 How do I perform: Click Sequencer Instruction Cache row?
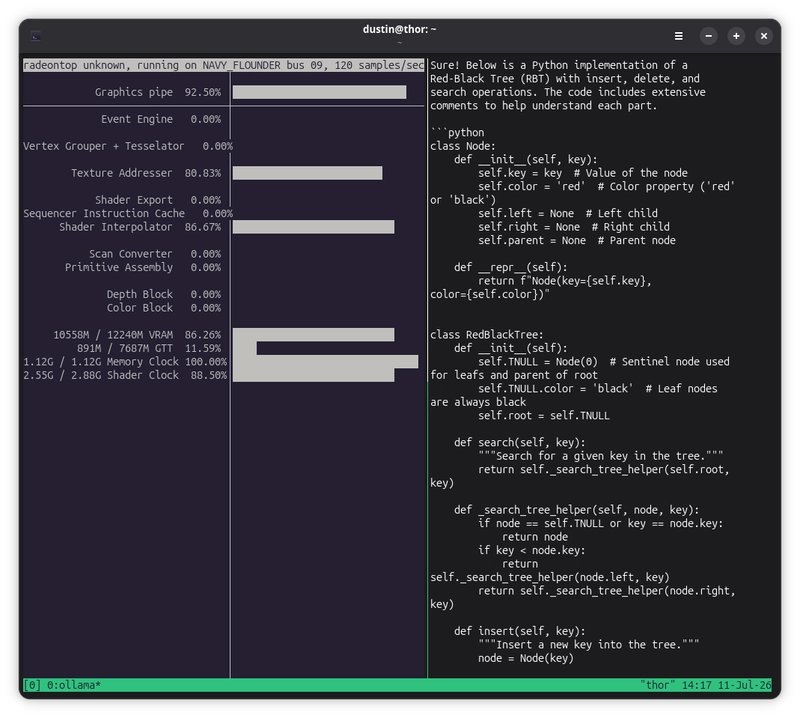(128, 213)
